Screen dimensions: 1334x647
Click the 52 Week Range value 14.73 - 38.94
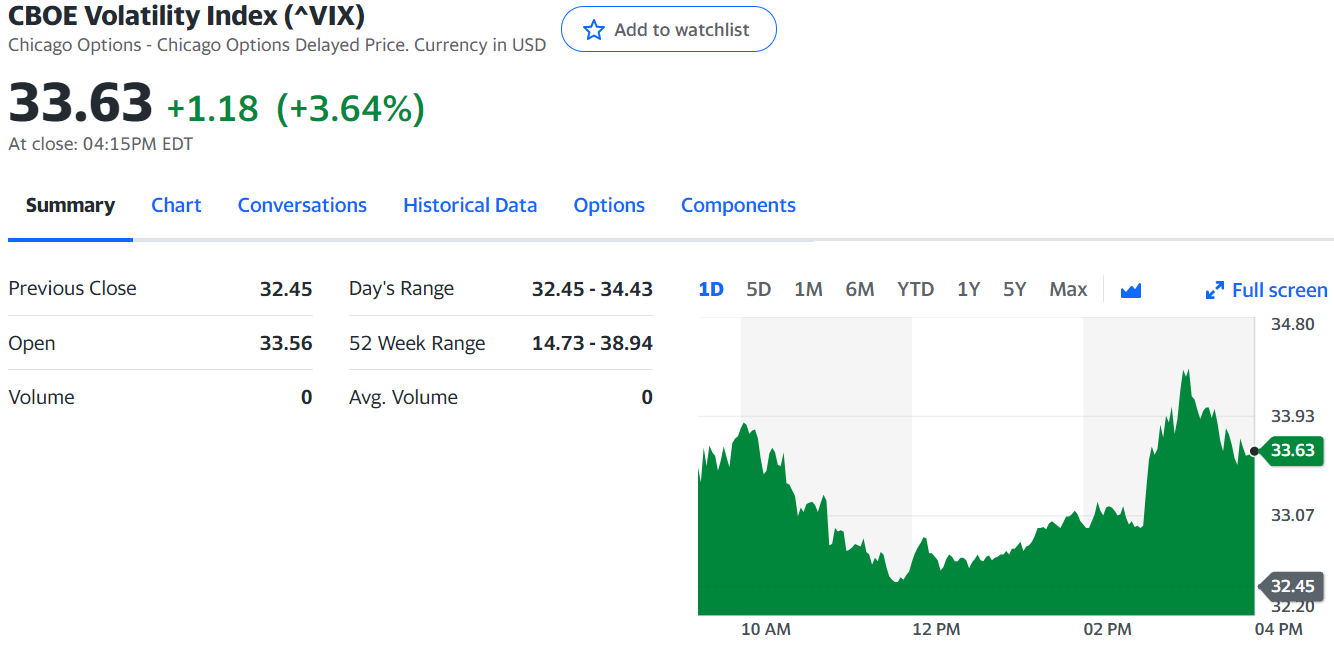[x=592, y=343]
